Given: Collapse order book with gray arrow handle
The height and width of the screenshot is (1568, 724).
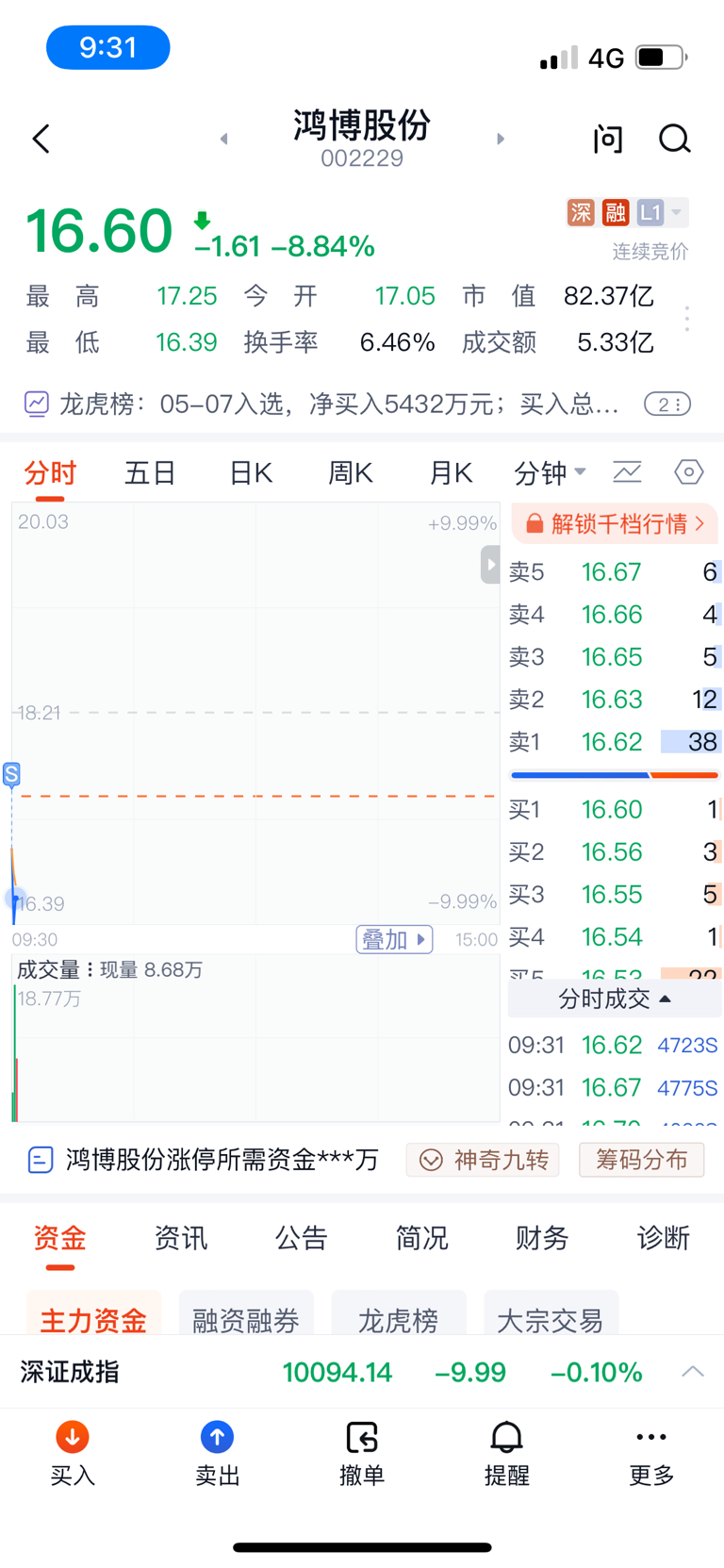Looking at the screenshot, I should click(x=489, y=565).
